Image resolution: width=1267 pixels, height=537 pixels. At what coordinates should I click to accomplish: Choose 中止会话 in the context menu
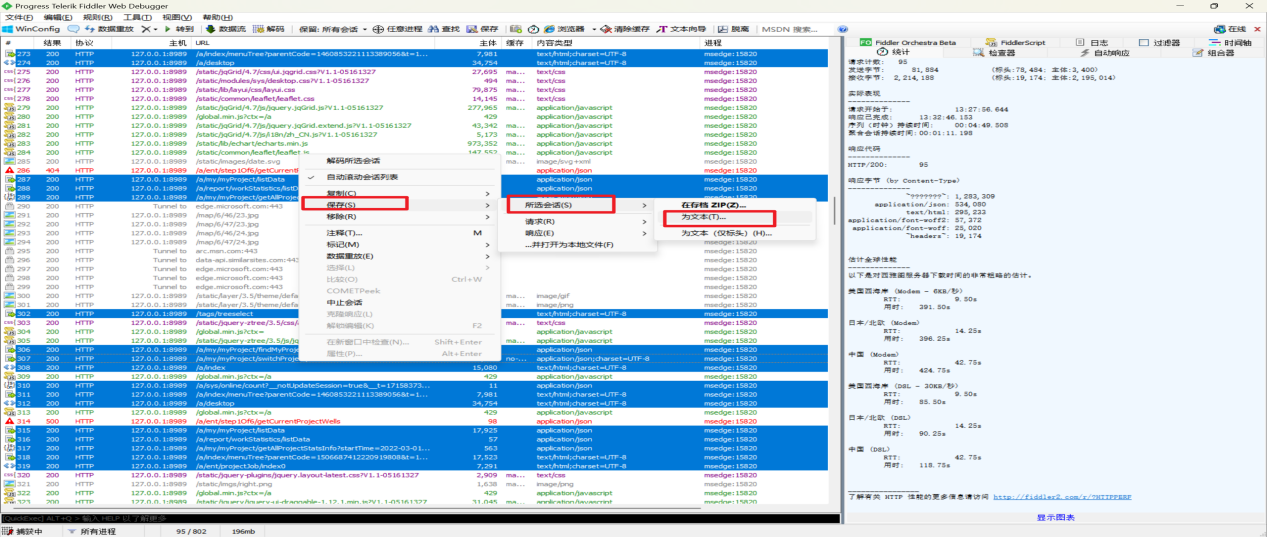coord(400,302)
